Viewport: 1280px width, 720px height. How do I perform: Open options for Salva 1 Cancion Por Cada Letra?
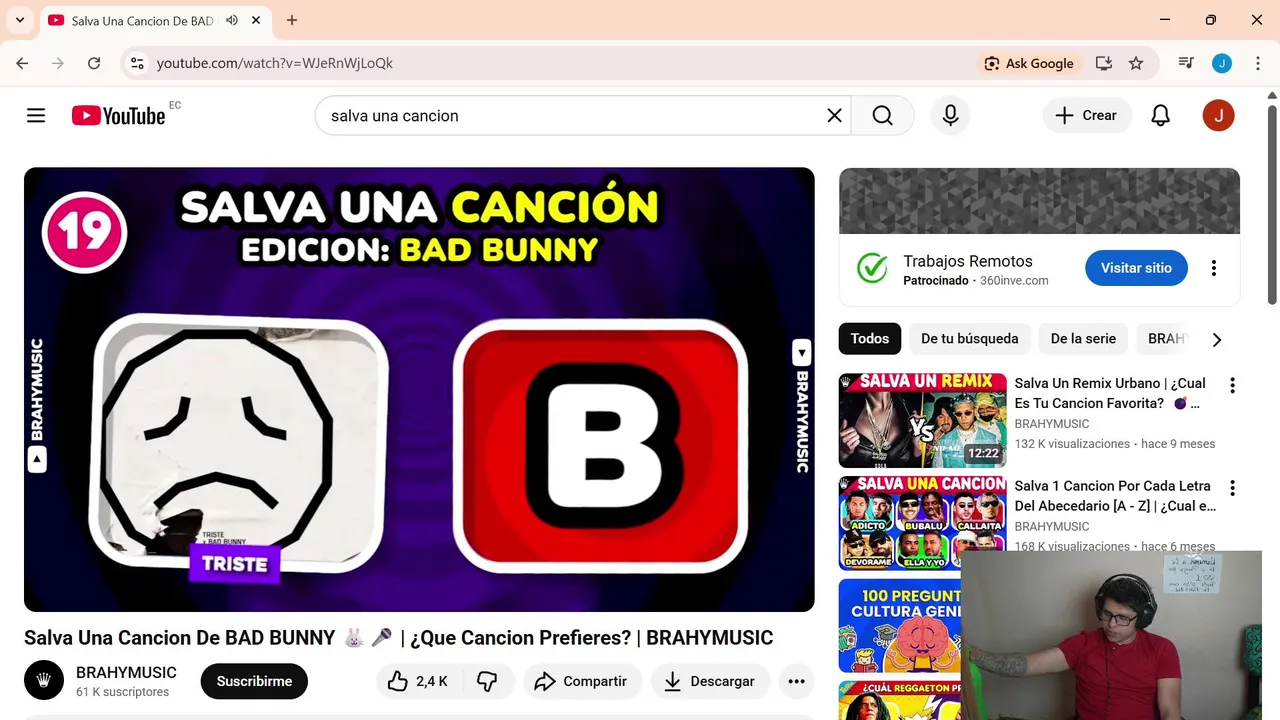(x=1232, y=488)
